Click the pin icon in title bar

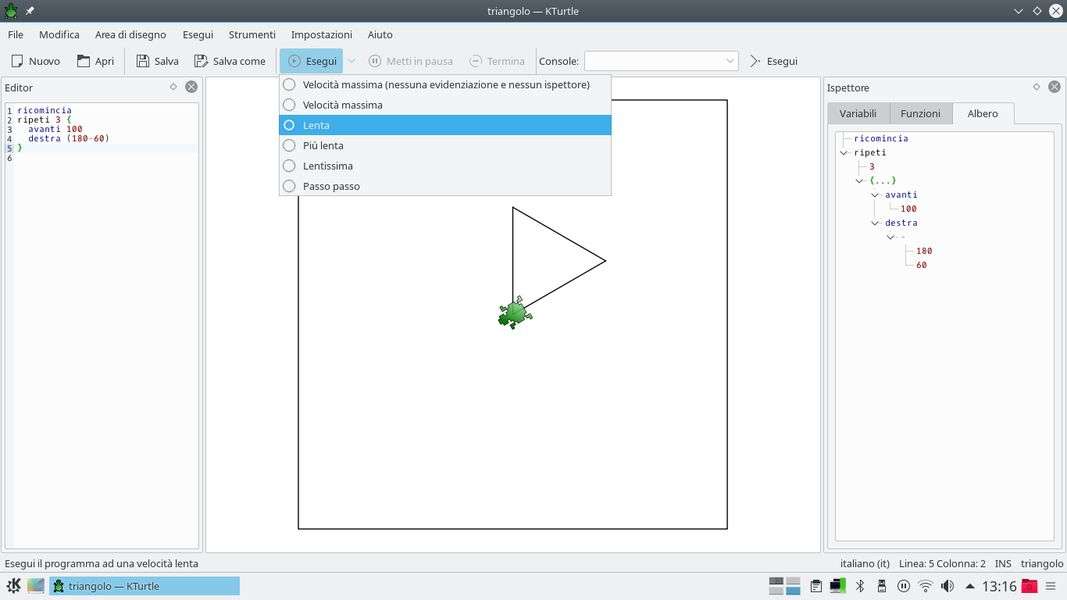tap(30, 11)
